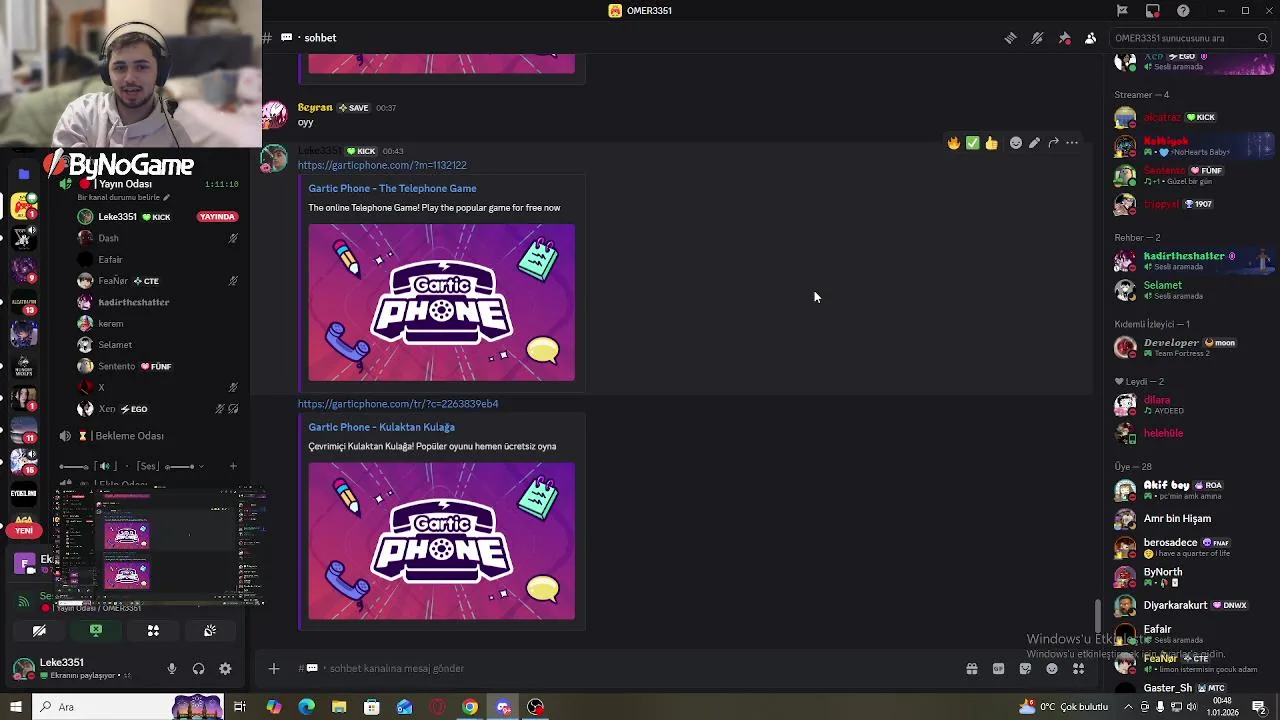Open the gift icon in message bar

click(x=971, y=669)
